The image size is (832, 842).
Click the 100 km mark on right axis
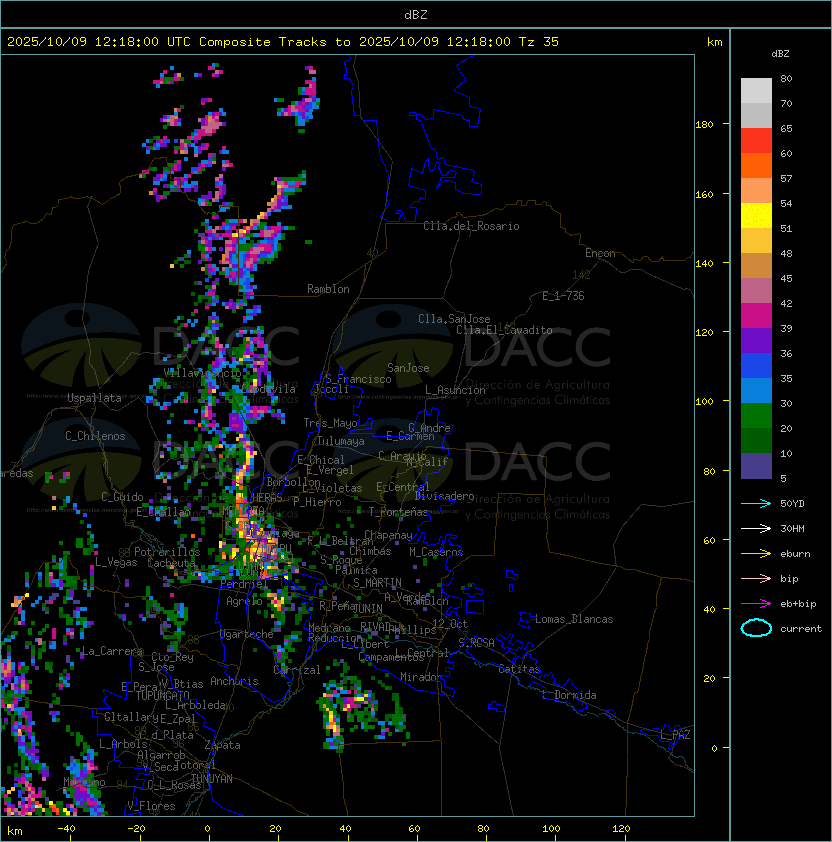(x=704, y=402)
